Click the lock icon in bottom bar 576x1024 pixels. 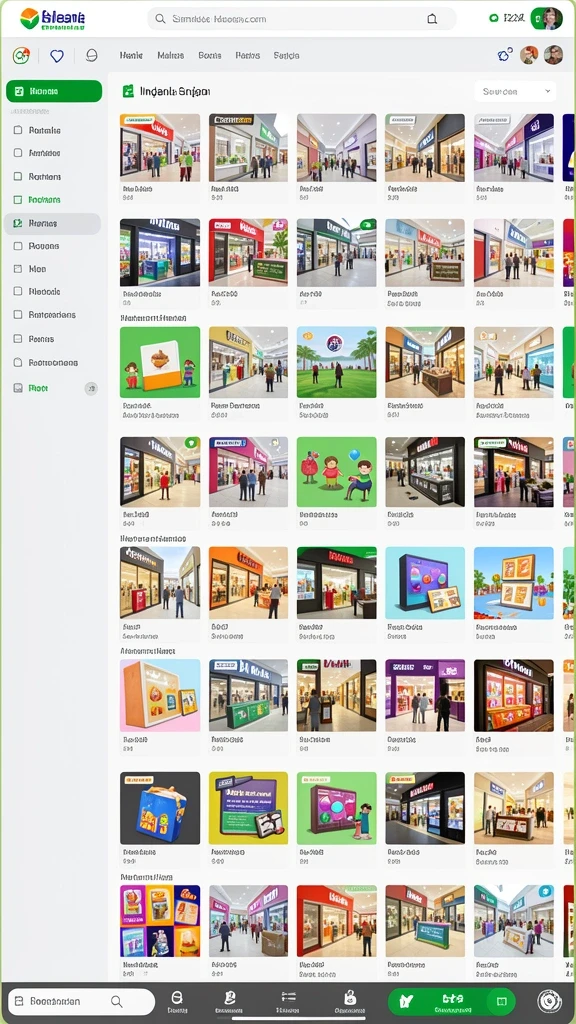tap(350, 997)
